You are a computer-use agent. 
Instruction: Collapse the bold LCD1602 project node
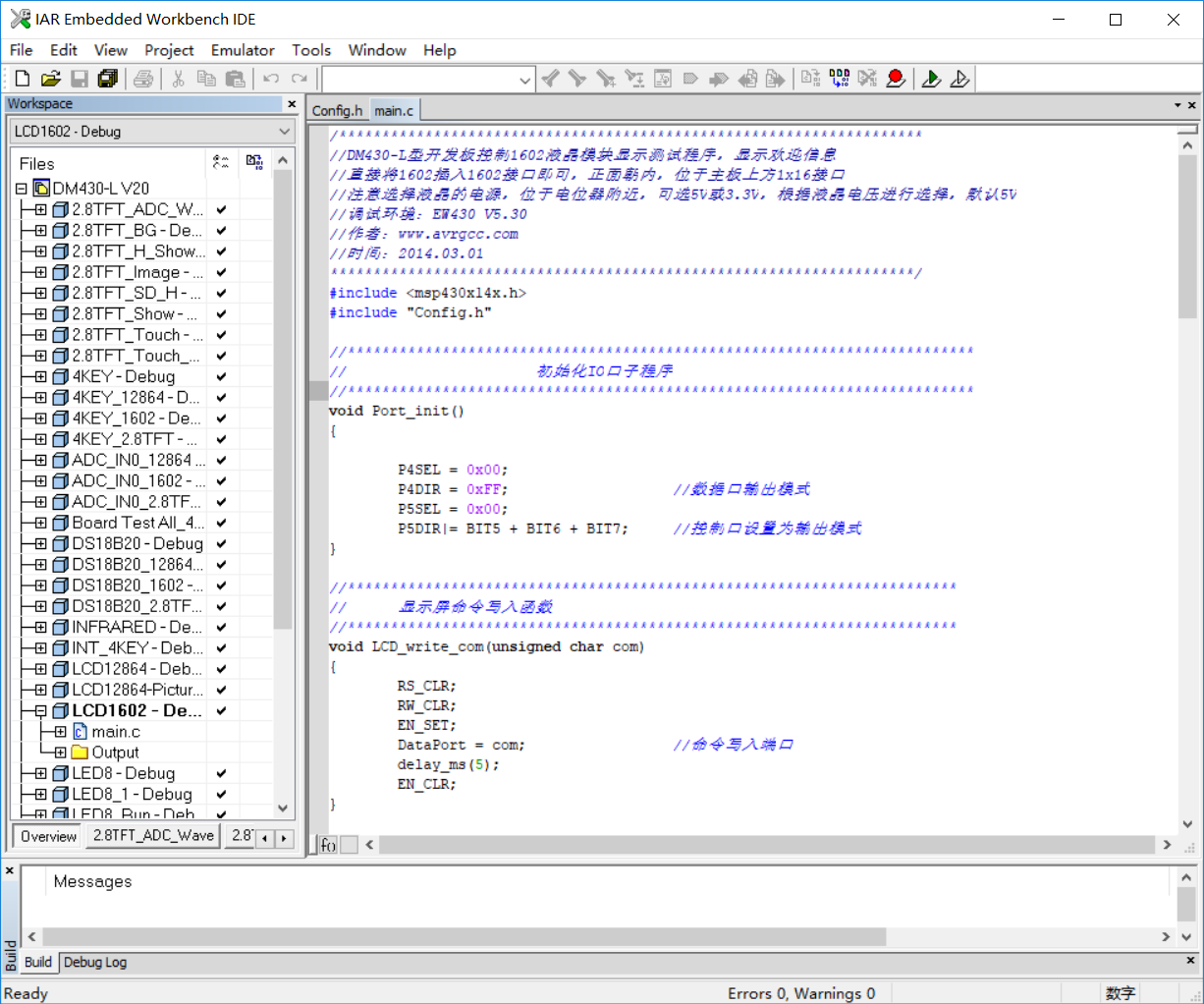click(x=40, y=711)
